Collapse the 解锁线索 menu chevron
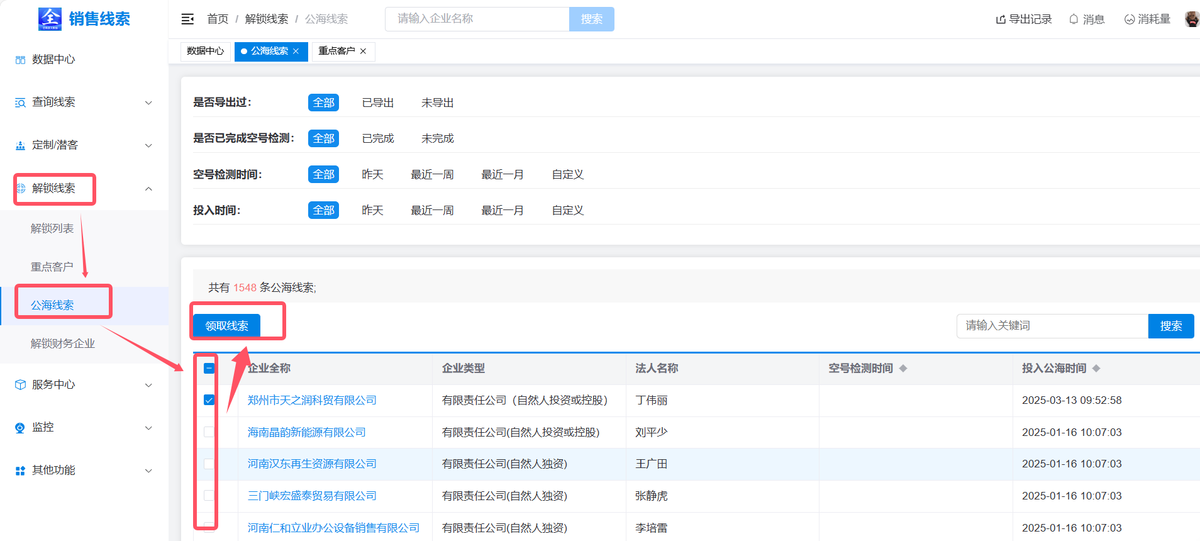 [x=148, y=188]
